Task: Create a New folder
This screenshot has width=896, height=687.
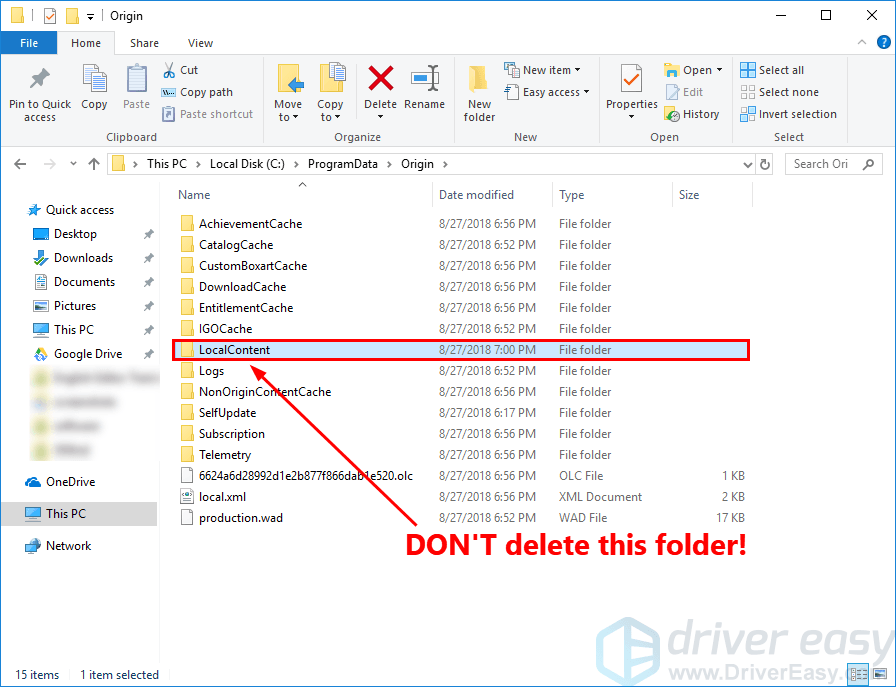Action: 479,93
